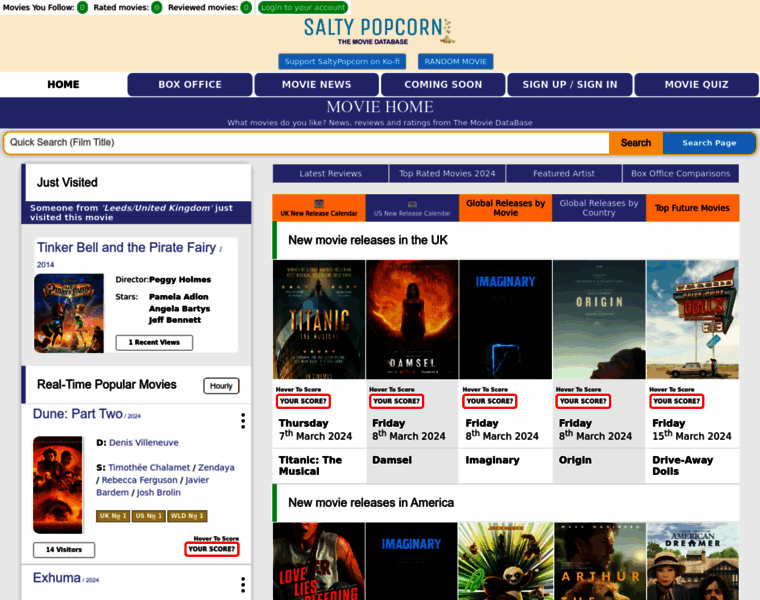The image size is (760, 600).
Task: Click Dune: Part Two poster thumbnail
Action: [58, 485]
